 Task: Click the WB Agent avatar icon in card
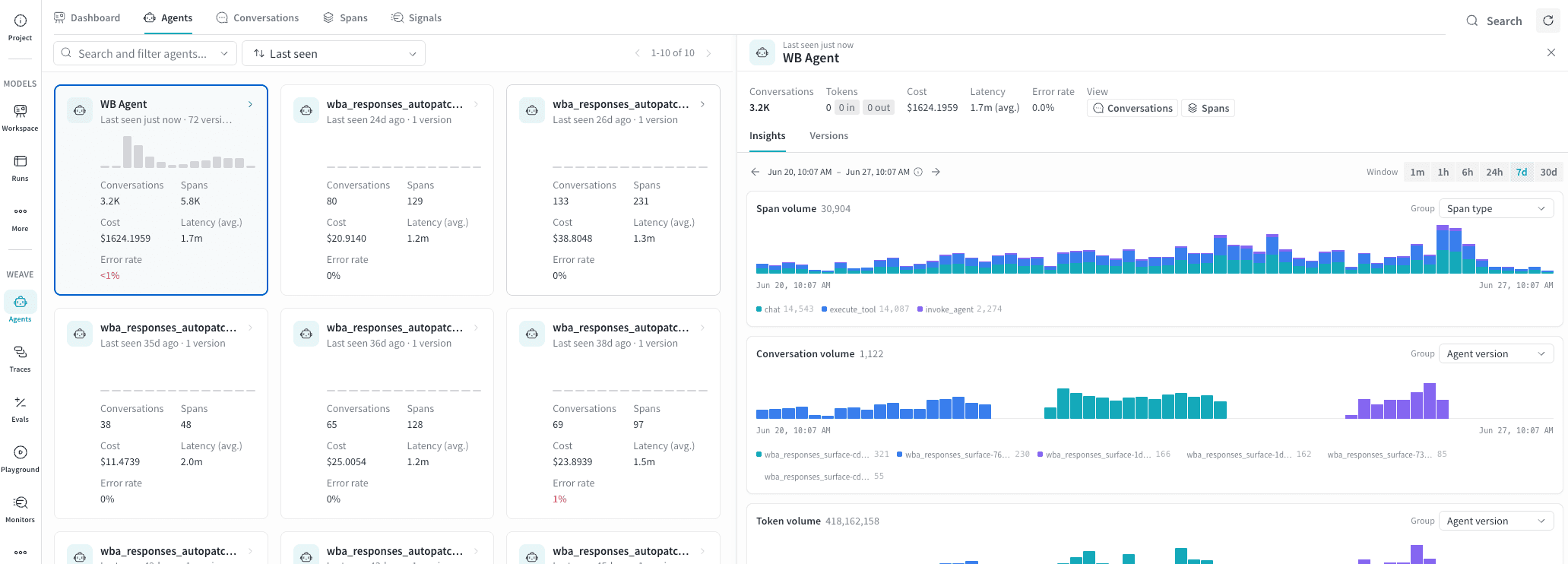point(80,110)
